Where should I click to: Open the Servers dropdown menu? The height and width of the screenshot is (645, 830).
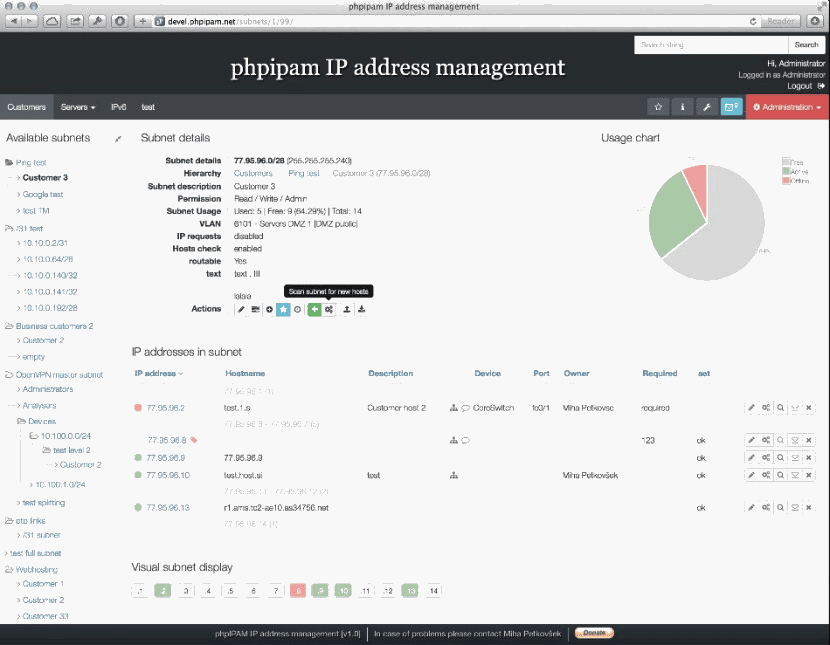(78, 107)
